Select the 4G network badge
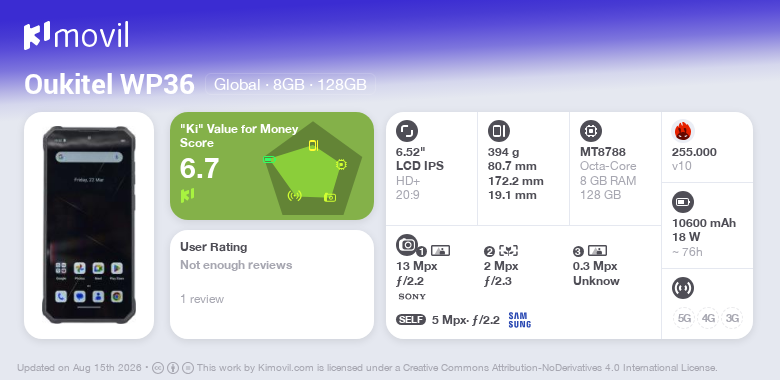This screenshot has width=780, height=380. [708, 318]
